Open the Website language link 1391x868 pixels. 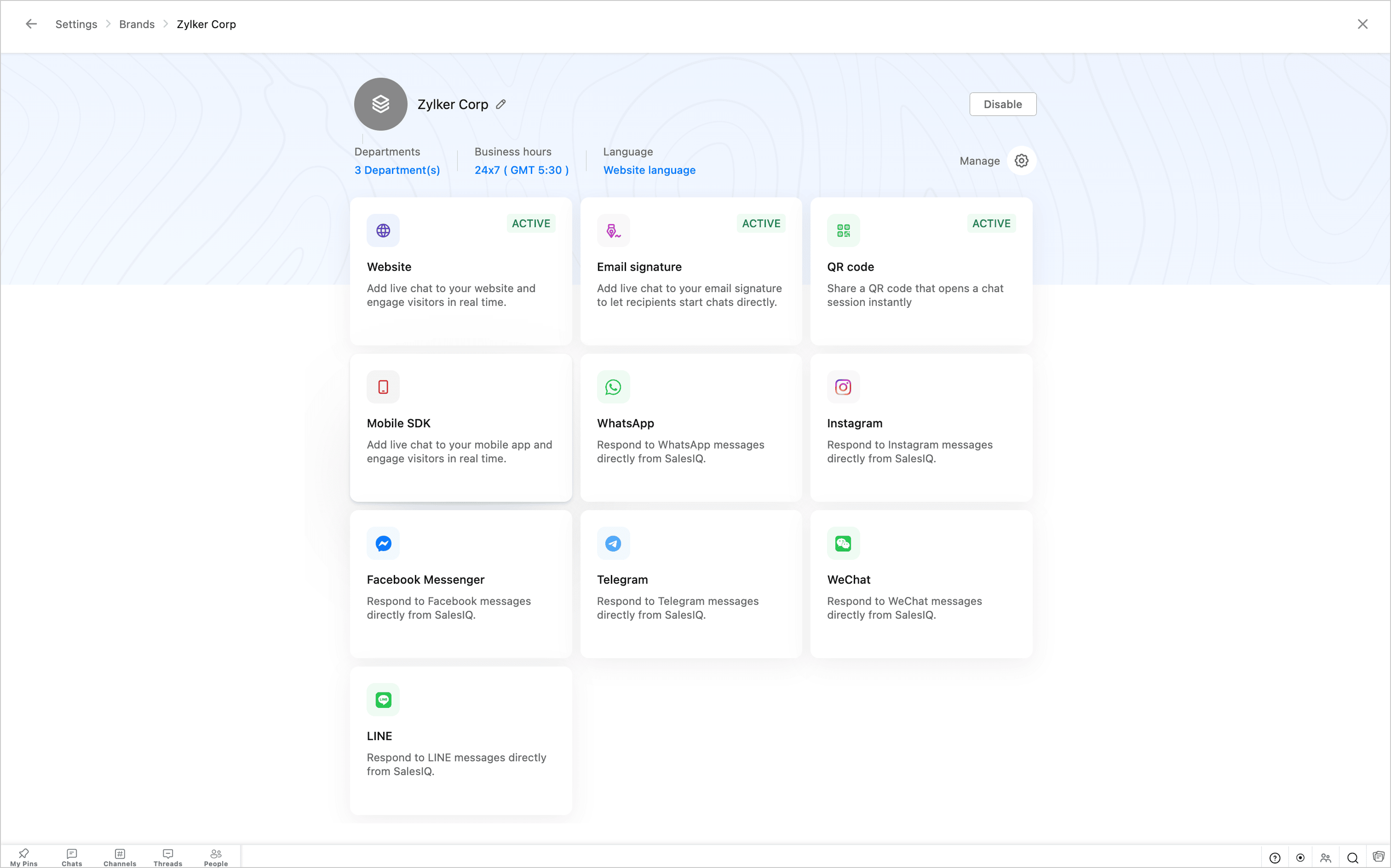[649, 170]
